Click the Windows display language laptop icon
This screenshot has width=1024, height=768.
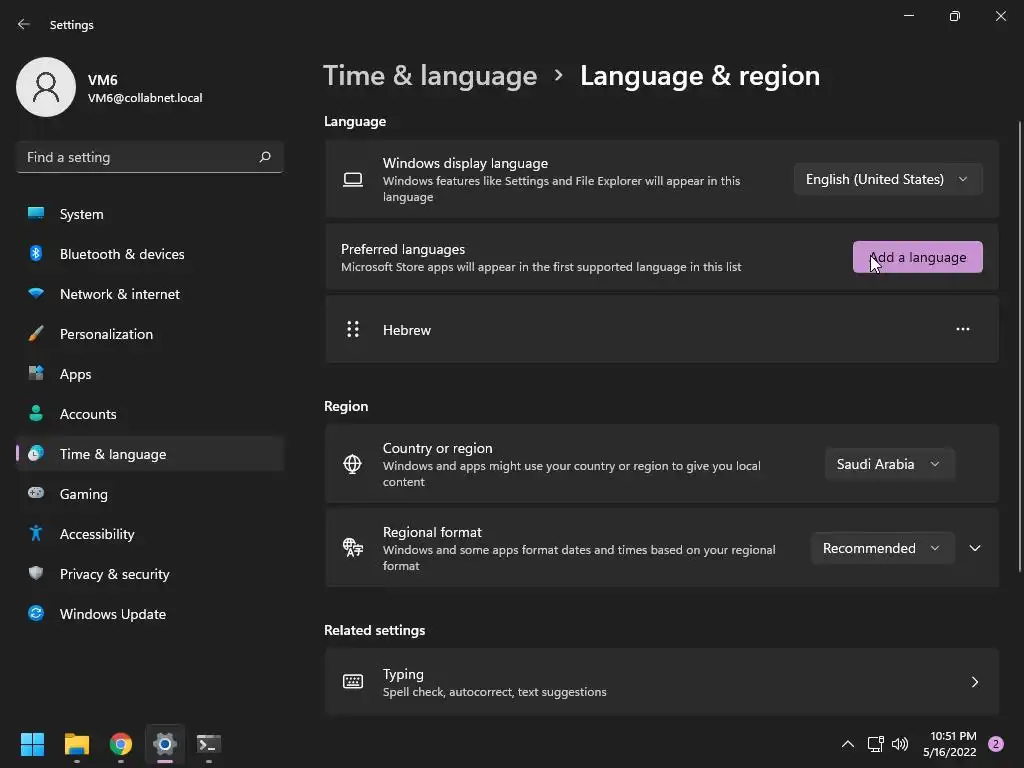pos(353,180)
